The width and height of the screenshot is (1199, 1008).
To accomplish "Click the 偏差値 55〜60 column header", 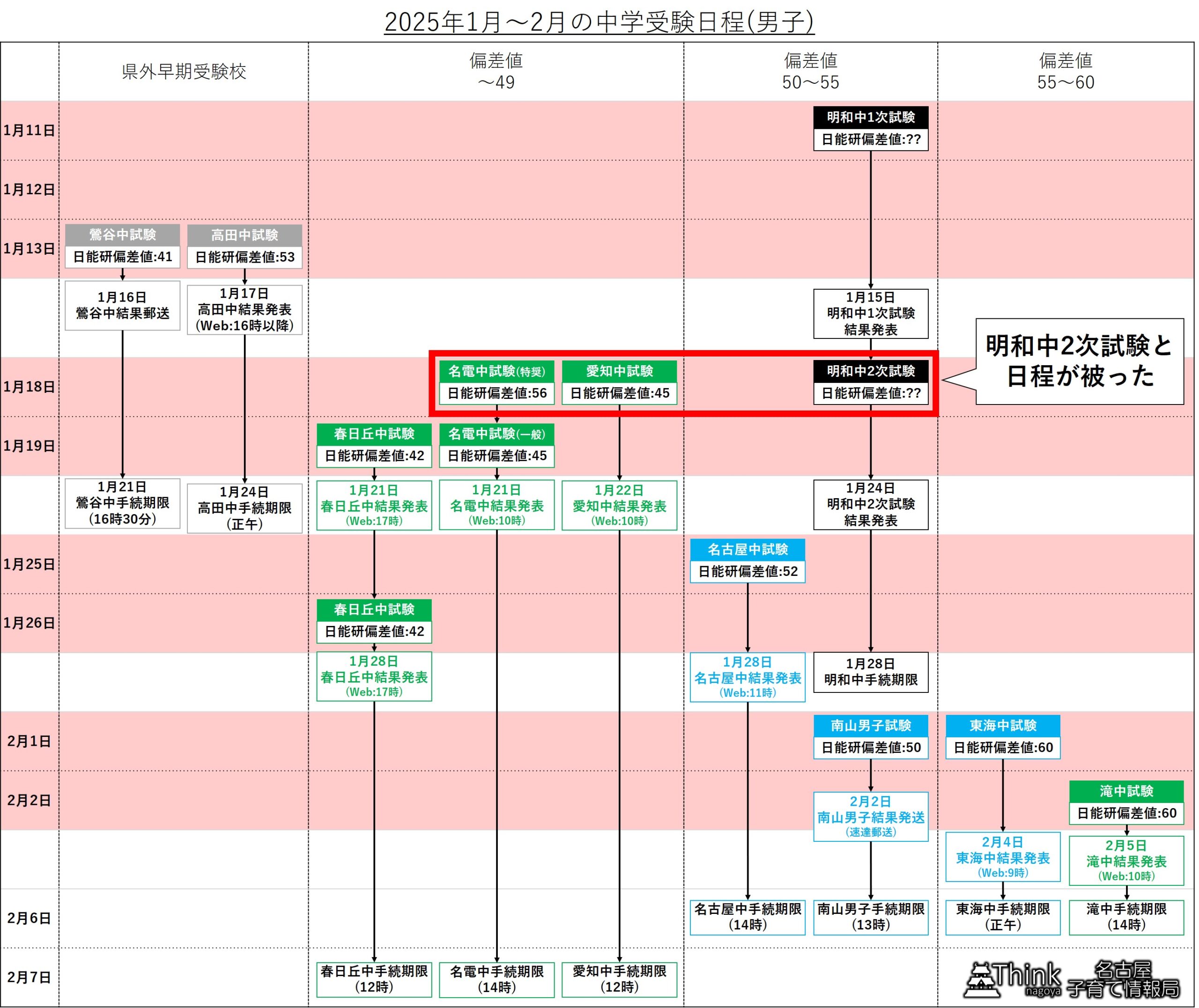I will pos(1065,72).
